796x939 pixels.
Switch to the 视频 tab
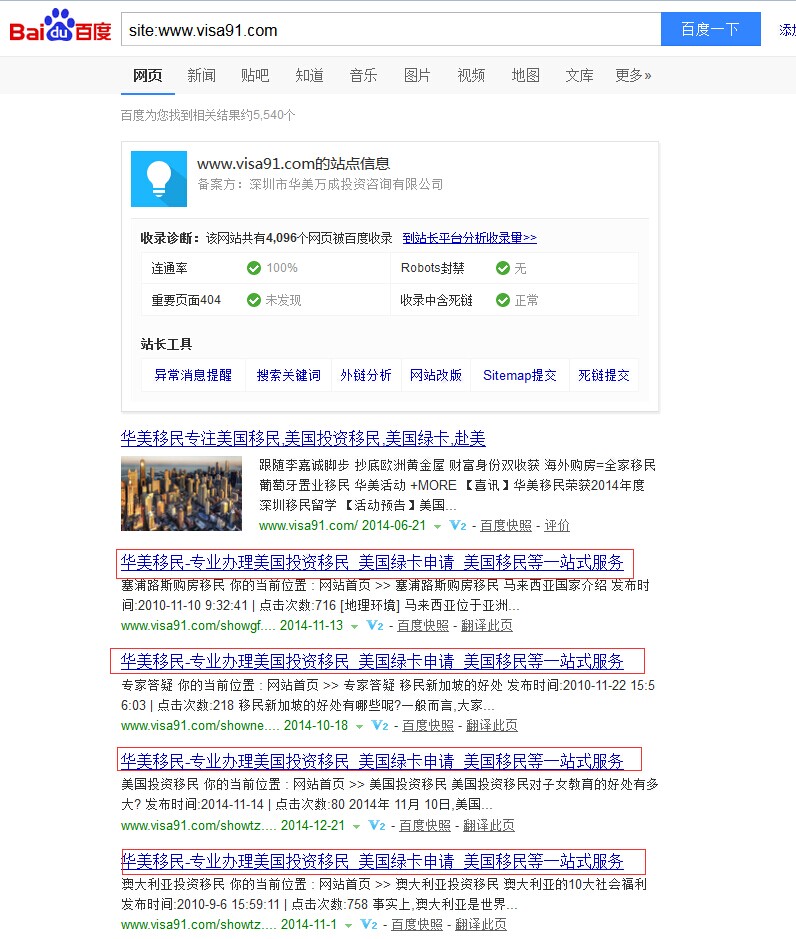[471, 75]
